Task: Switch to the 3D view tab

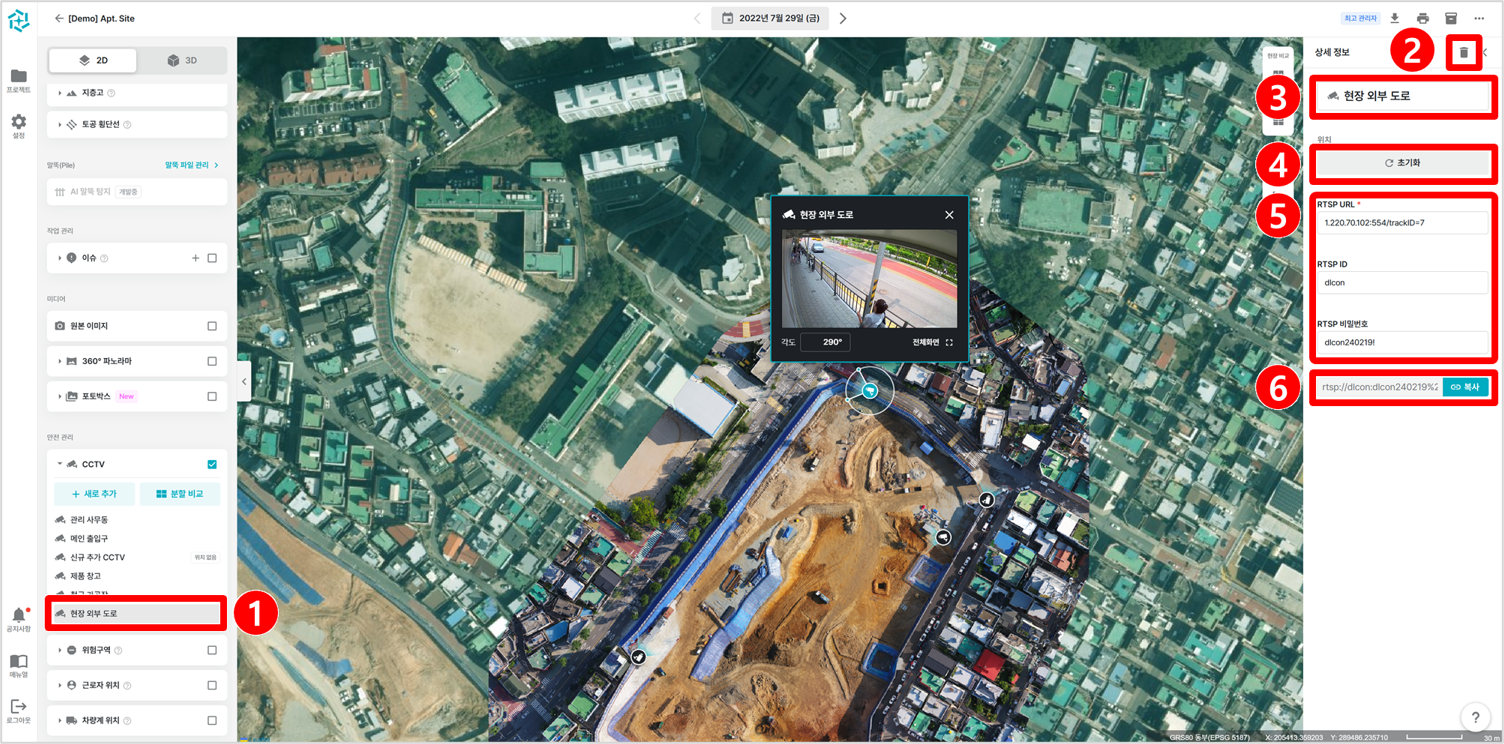Action: (182, 61)
